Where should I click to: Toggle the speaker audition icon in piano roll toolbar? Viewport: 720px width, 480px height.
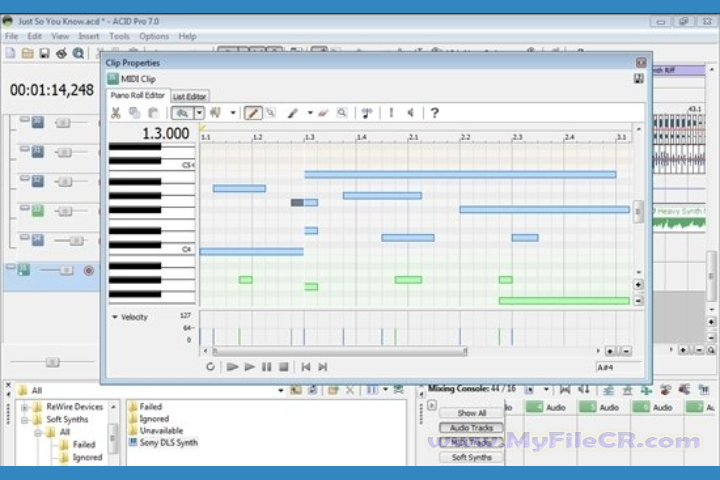(411, 113)
